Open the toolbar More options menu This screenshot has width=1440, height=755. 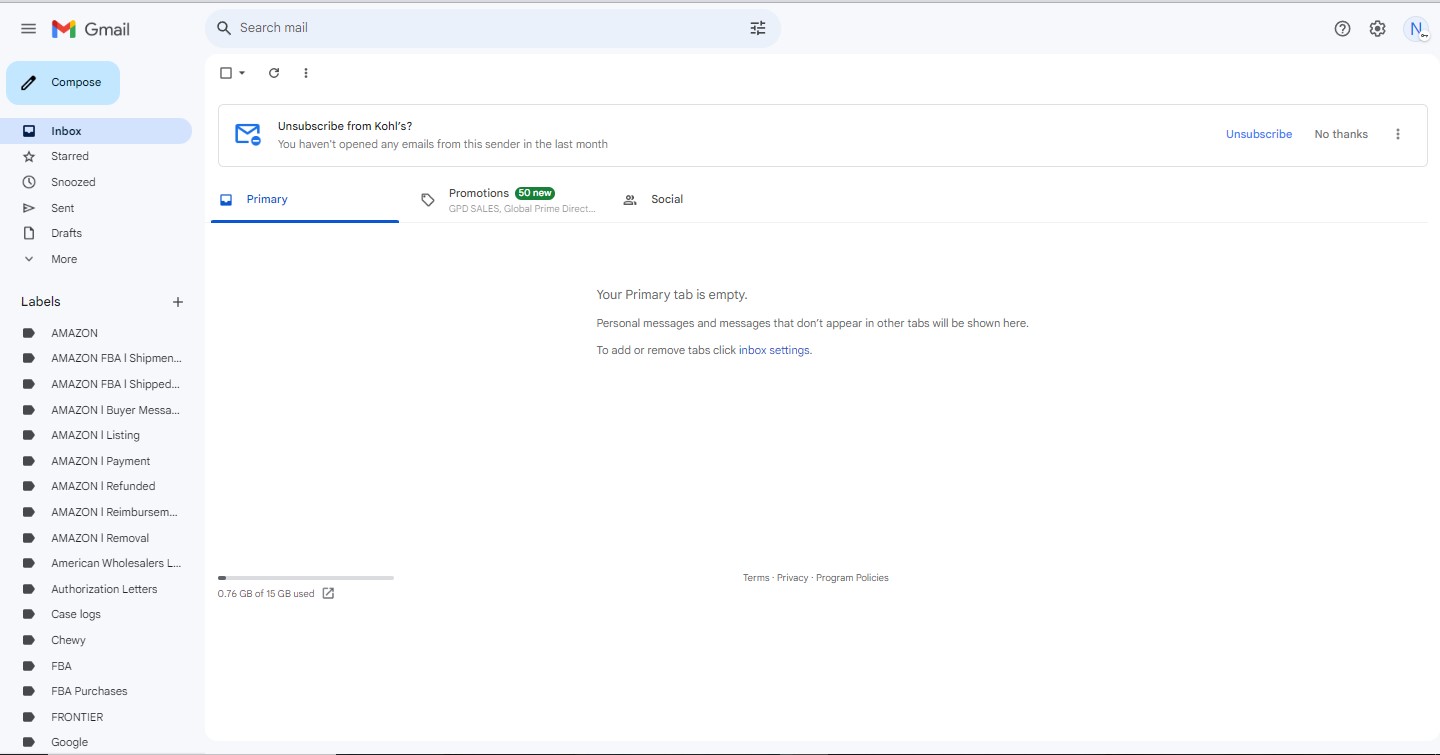[x=306, y=73]
